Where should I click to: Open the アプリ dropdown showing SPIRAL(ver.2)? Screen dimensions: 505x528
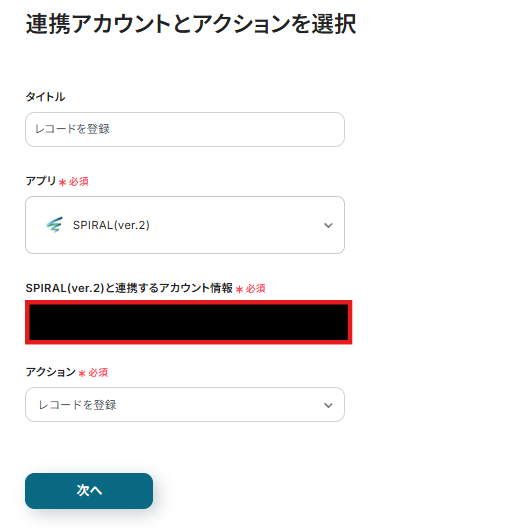pyautogui.click(x=185, y=225)
